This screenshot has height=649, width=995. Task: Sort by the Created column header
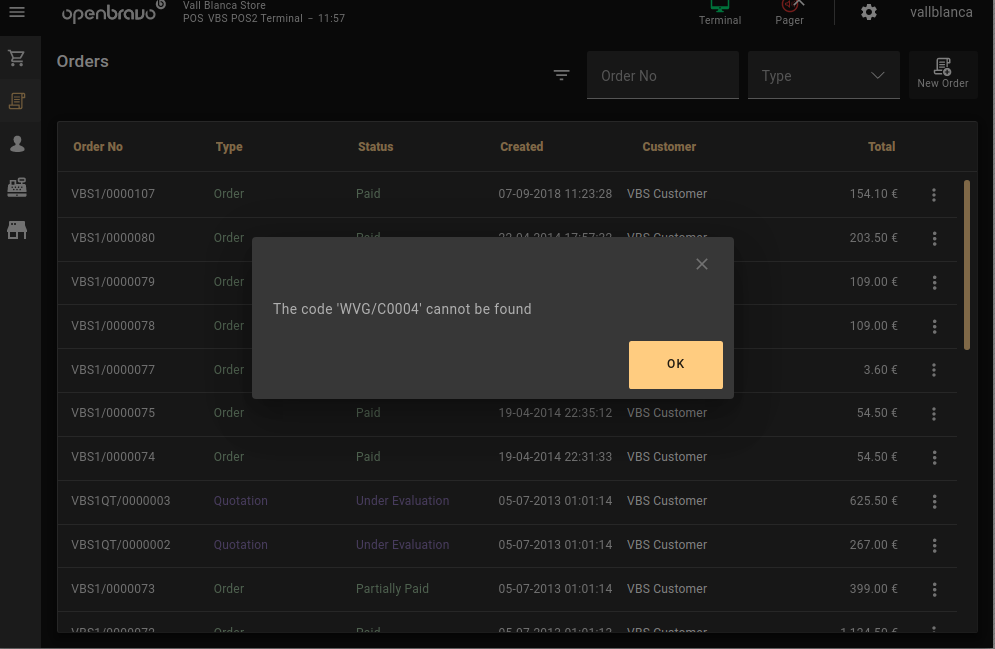[x=521, y=147]
